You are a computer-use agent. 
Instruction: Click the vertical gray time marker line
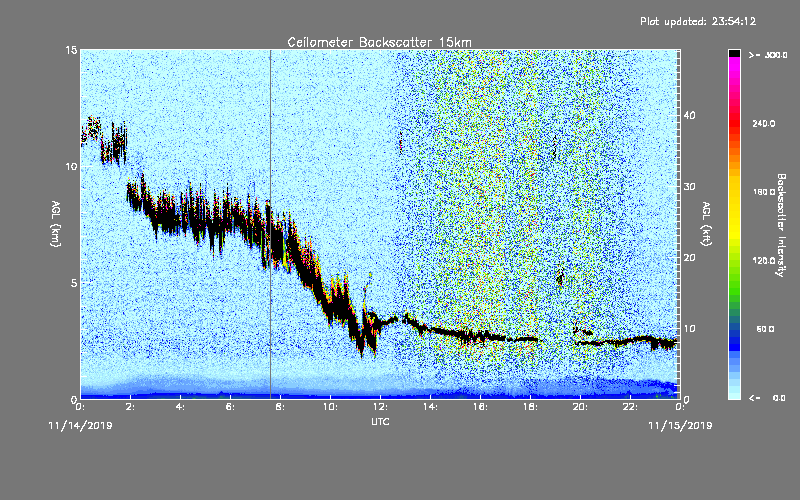pyautogui.click(x=270, y=224)
